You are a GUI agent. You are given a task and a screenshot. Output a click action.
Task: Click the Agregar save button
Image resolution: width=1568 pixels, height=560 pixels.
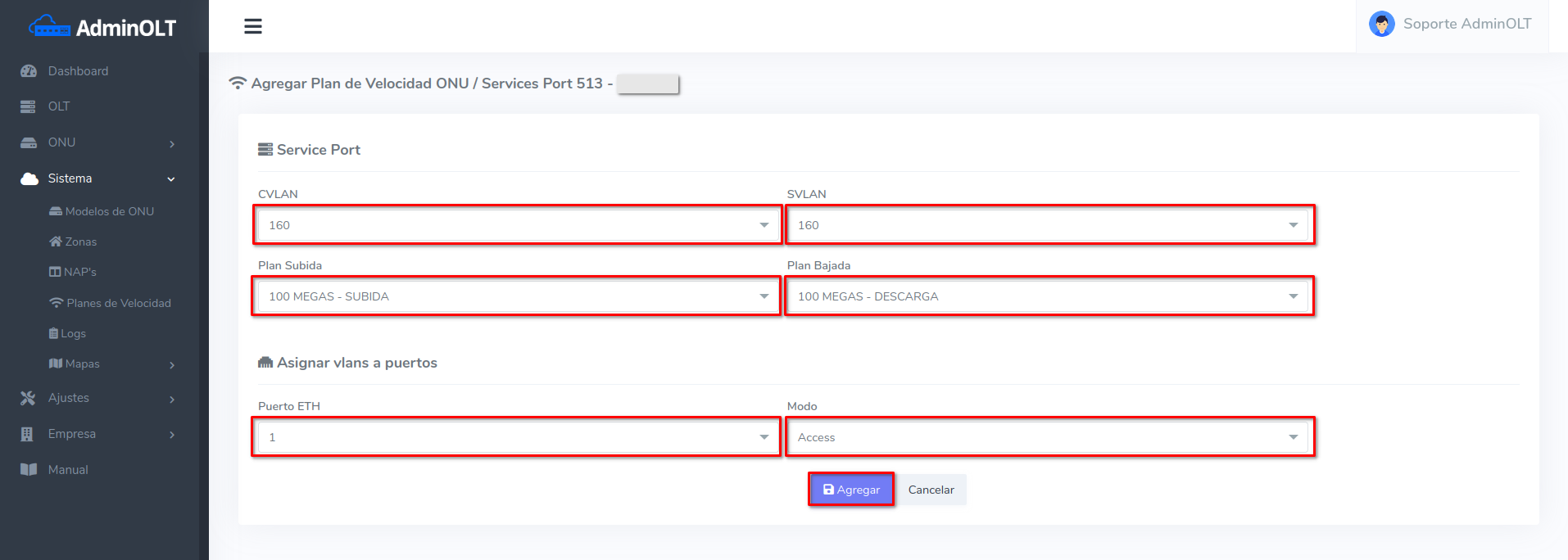pos(851,490)
